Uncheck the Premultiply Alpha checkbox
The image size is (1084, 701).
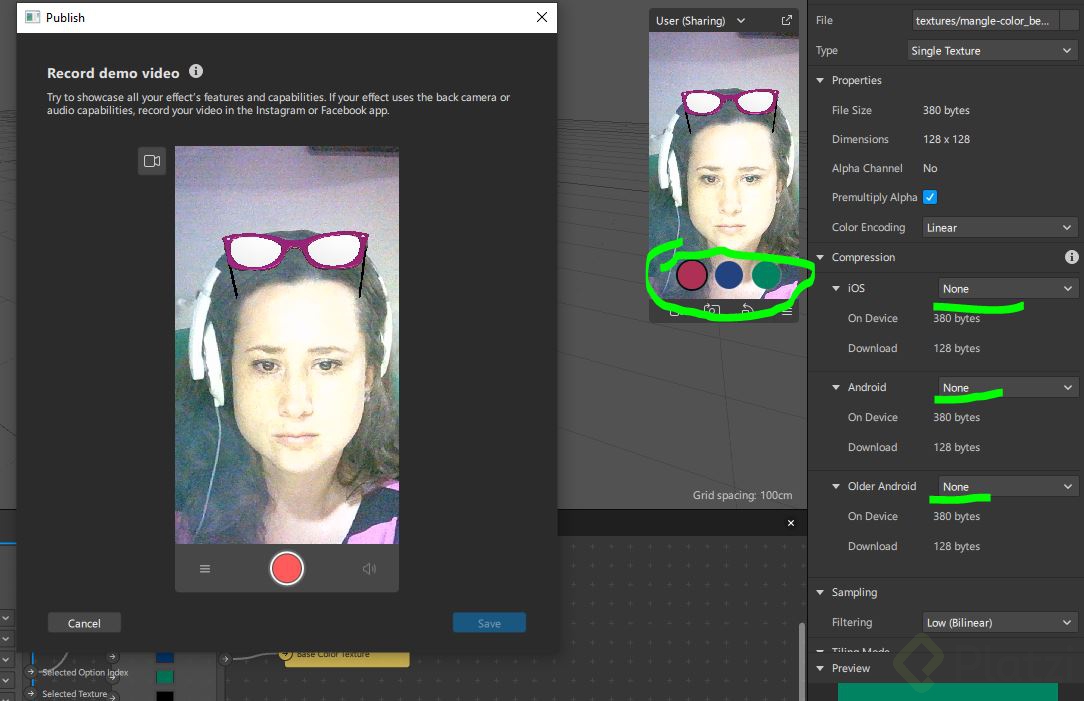coord(931,197)
